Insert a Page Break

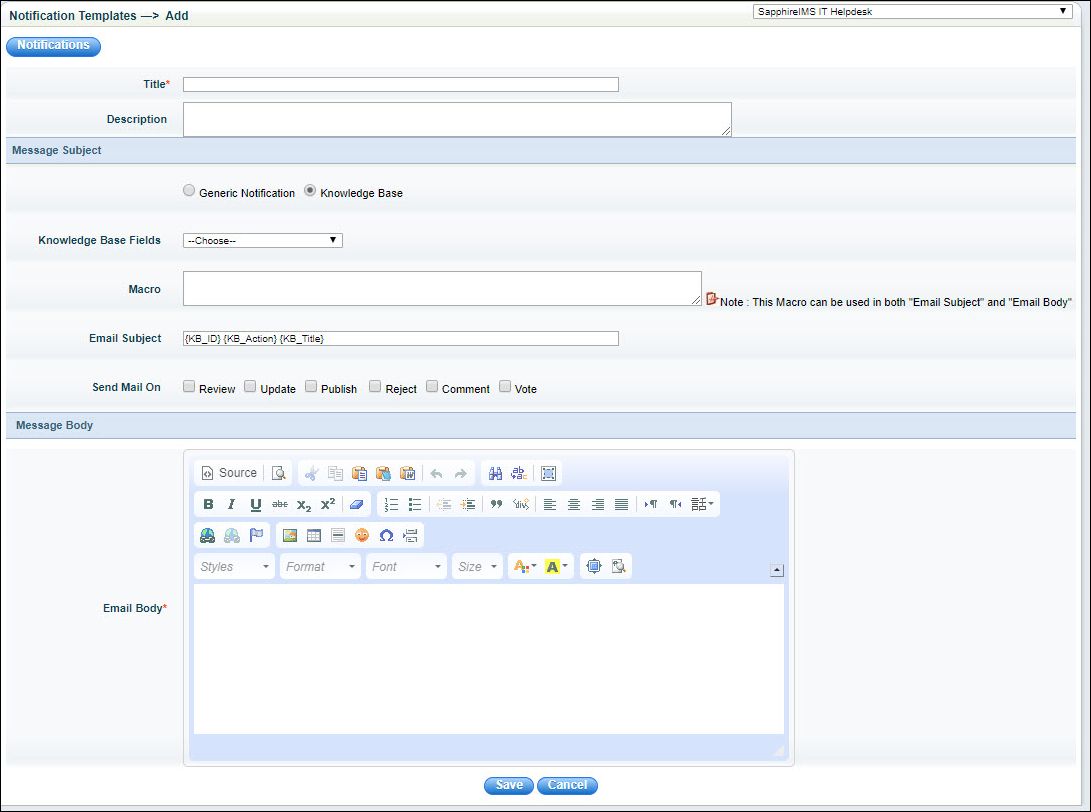tap(410, 535)
